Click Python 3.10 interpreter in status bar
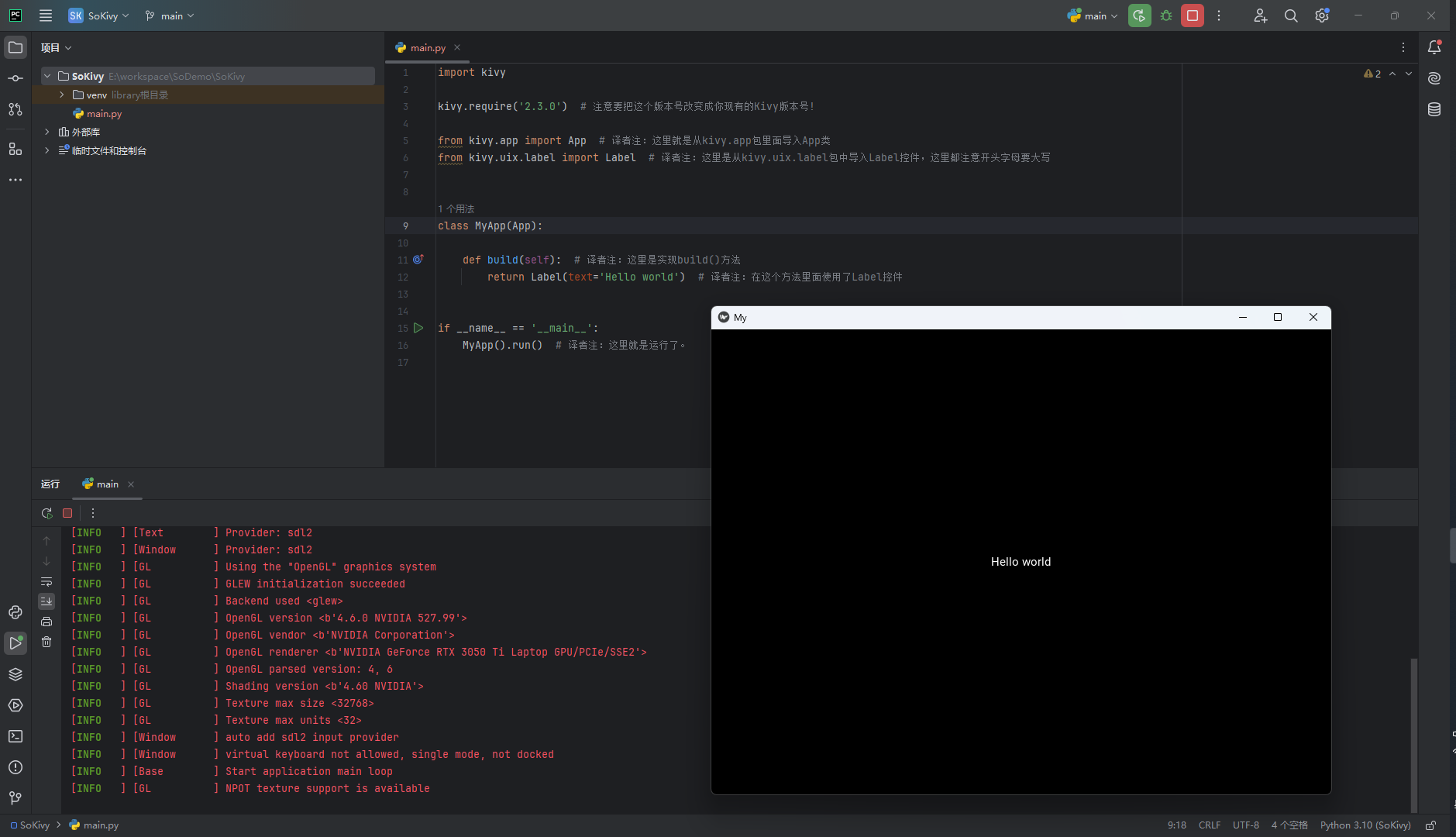1456x837 pixels. [x=1365, y=825]
